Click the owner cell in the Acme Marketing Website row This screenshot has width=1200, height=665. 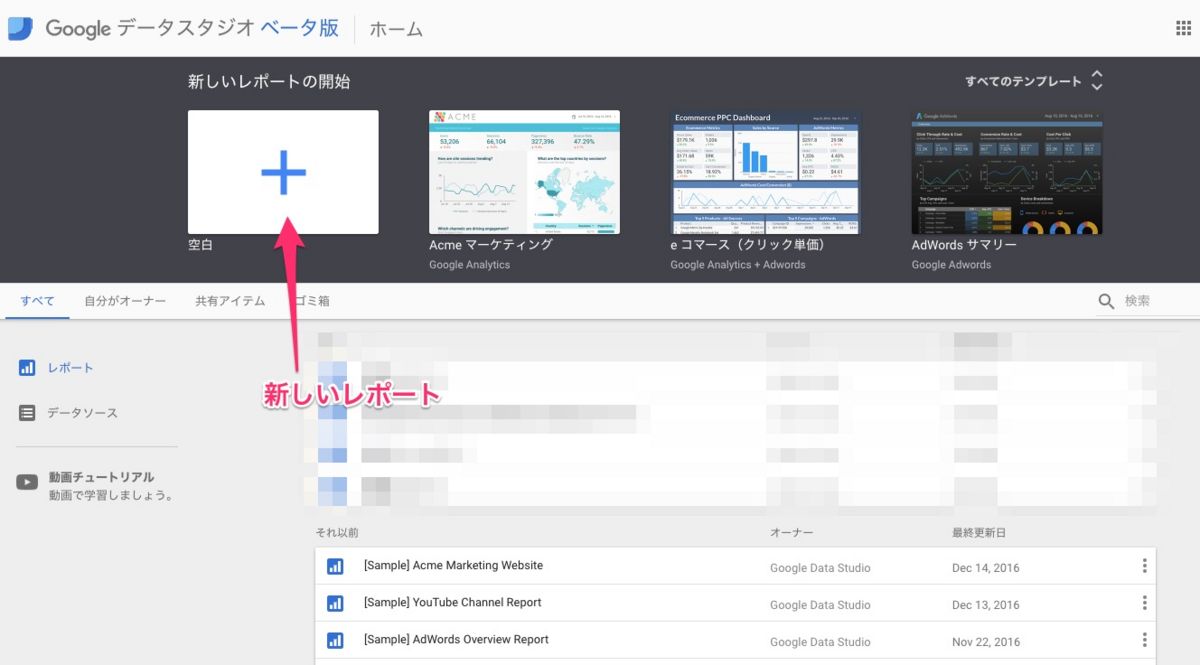tap(820, 568)
